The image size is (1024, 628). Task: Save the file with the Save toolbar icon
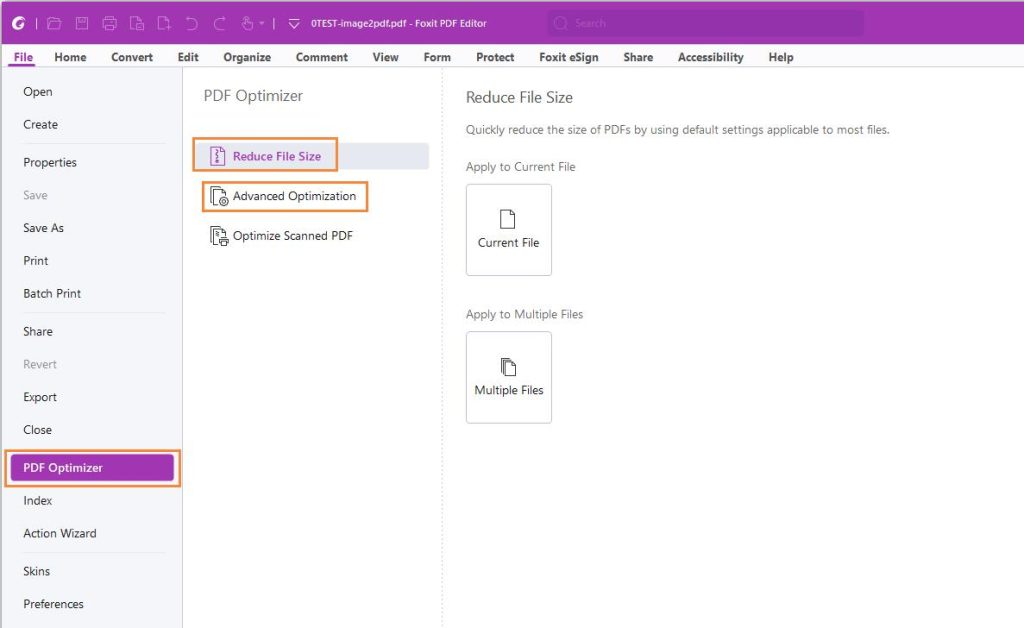(82, 22)
